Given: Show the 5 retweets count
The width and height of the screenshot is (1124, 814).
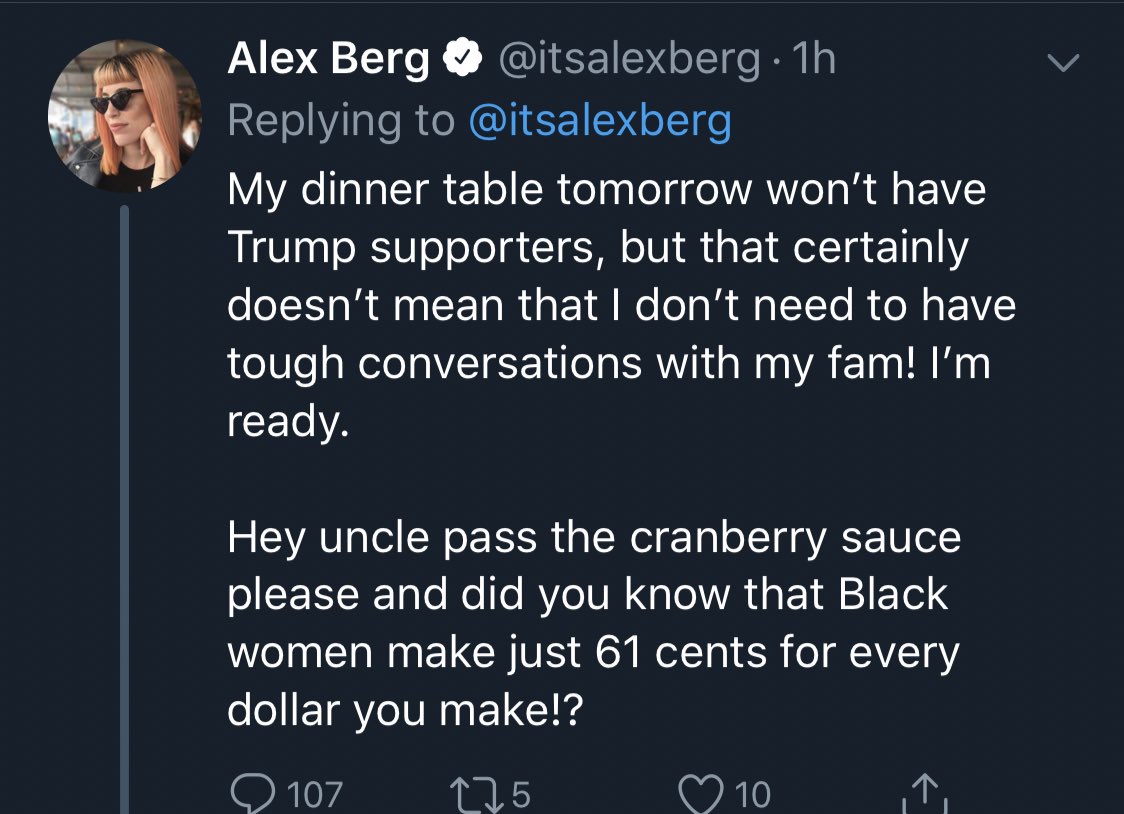Looking at the screenshot, I should tap(519, 795).
